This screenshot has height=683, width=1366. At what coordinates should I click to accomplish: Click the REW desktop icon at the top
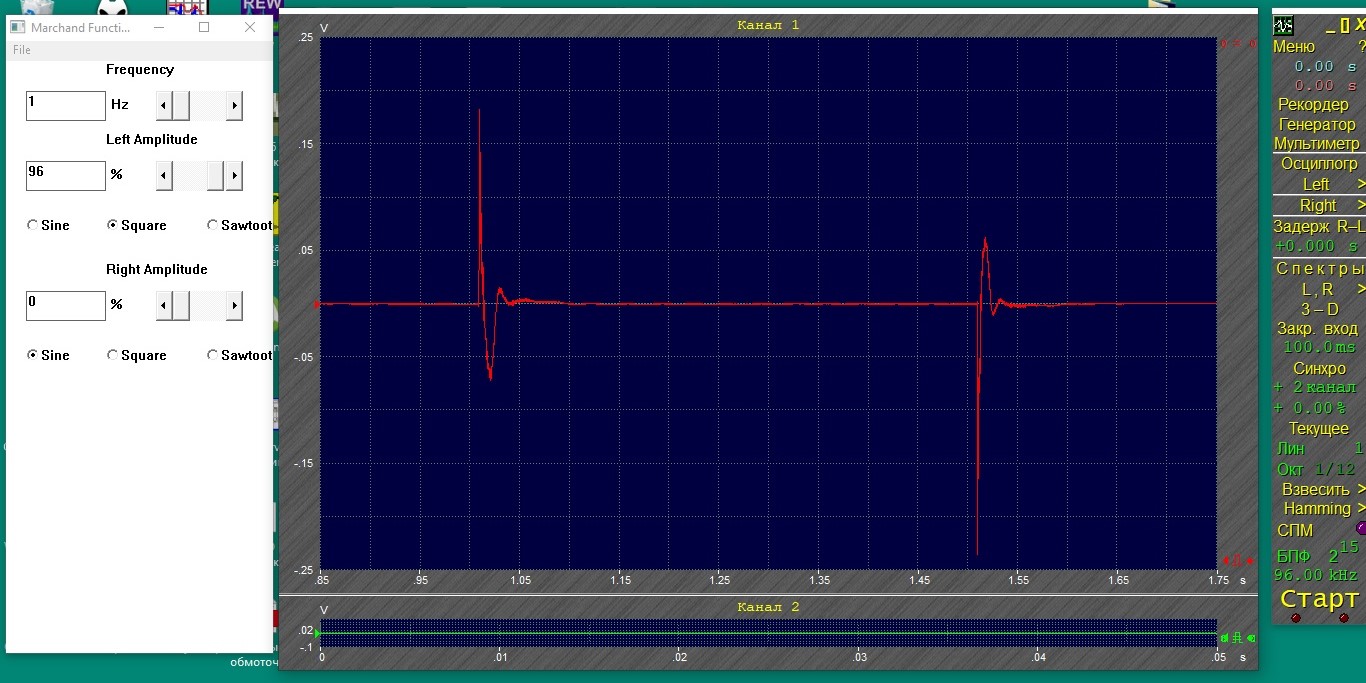(263, 6)
